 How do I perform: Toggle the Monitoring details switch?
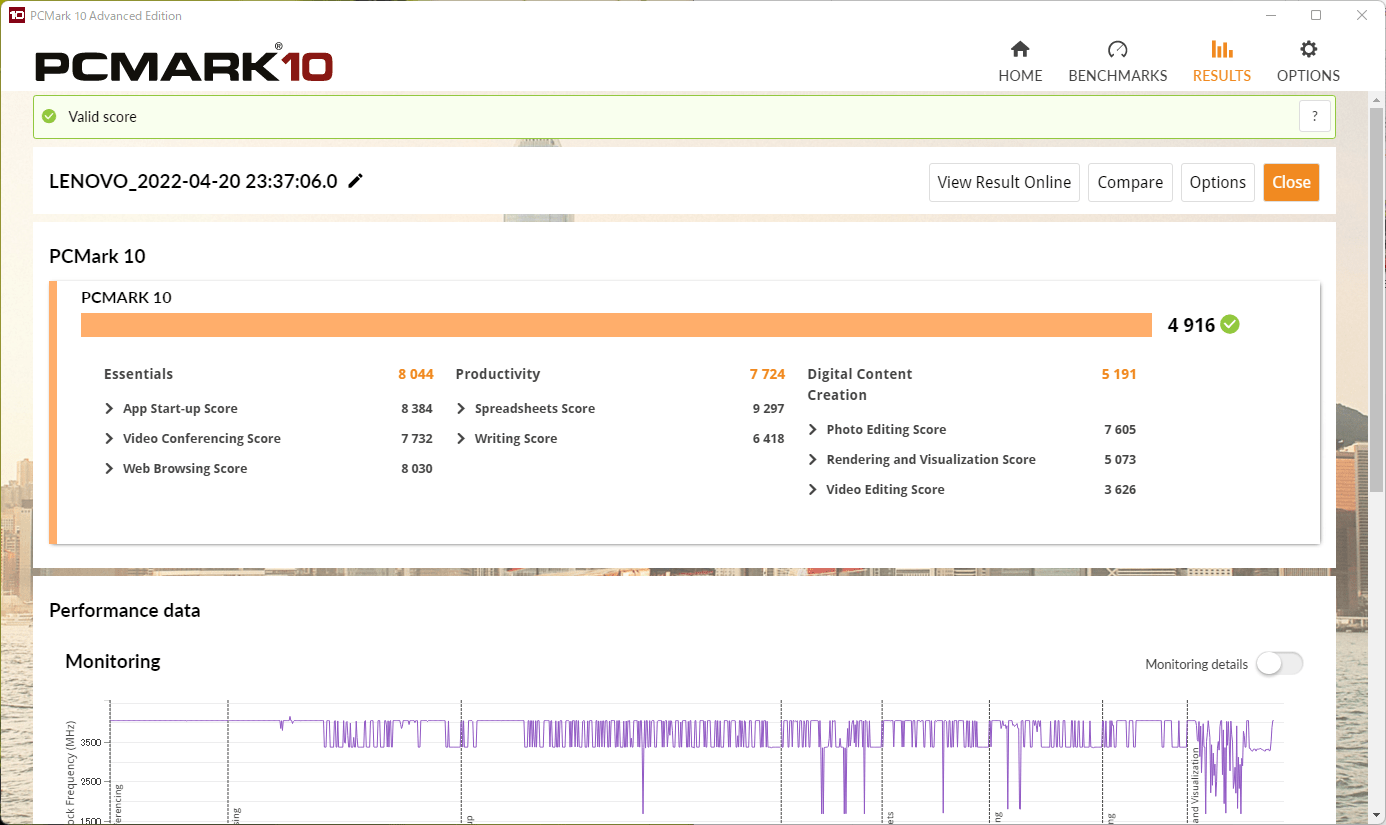click(1280, 664)
